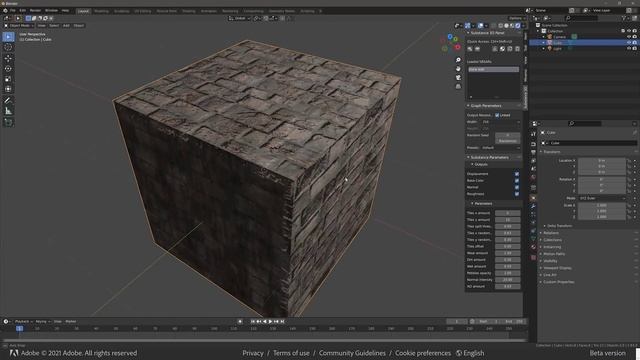Toggle Roughness output checkbox

[517, 194]
